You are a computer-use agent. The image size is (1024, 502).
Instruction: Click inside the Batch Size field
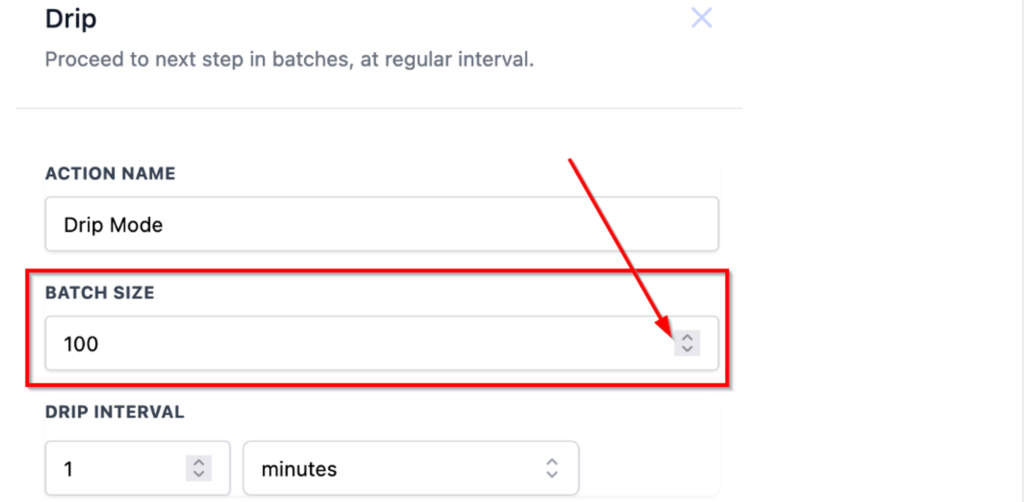[x=360, y=344]
